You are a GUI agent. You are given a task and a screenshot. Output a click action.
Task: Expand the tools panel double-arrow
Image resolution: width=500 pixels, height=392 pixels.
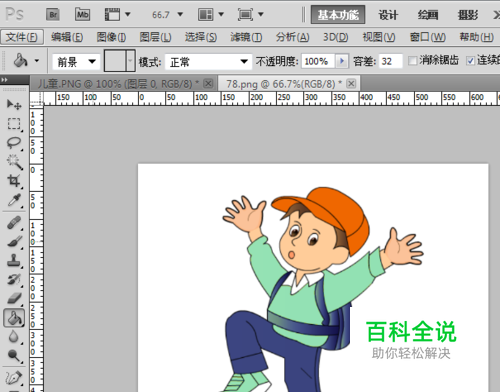(x=4, y=80)
